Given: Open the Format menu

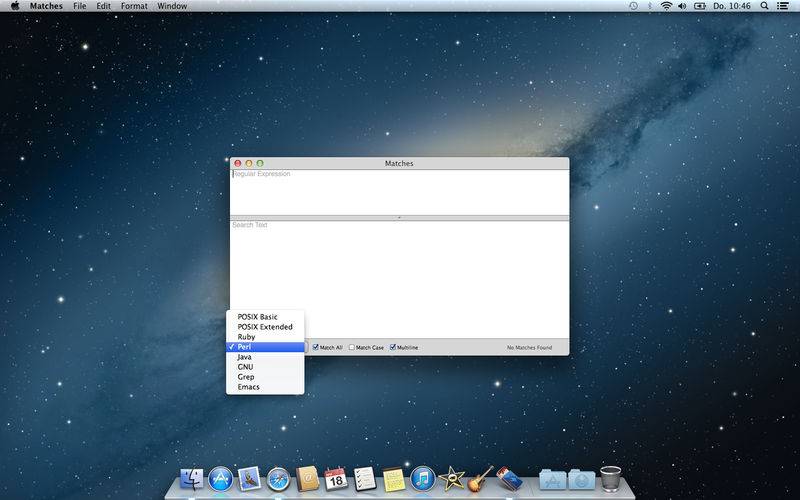Looking at the screenshot, I should (x=134, y=6).
